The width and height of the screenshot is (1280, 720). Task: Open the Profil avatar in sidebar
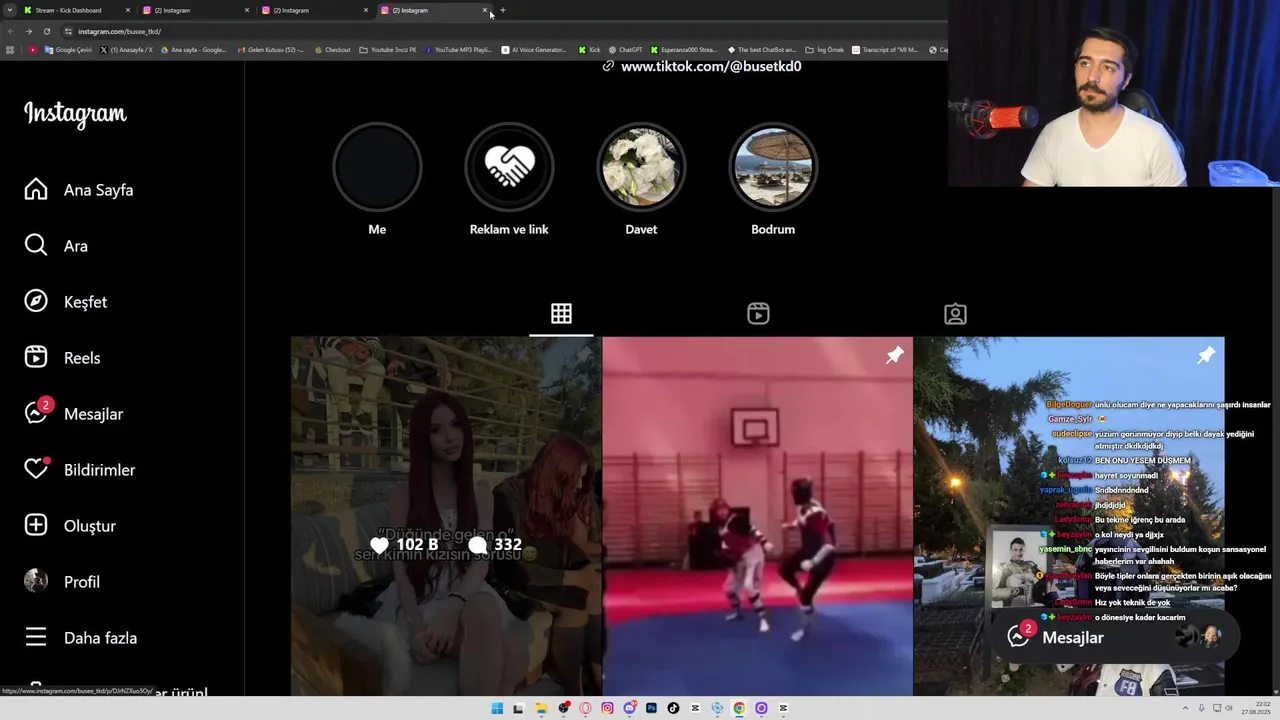[36, 582]
